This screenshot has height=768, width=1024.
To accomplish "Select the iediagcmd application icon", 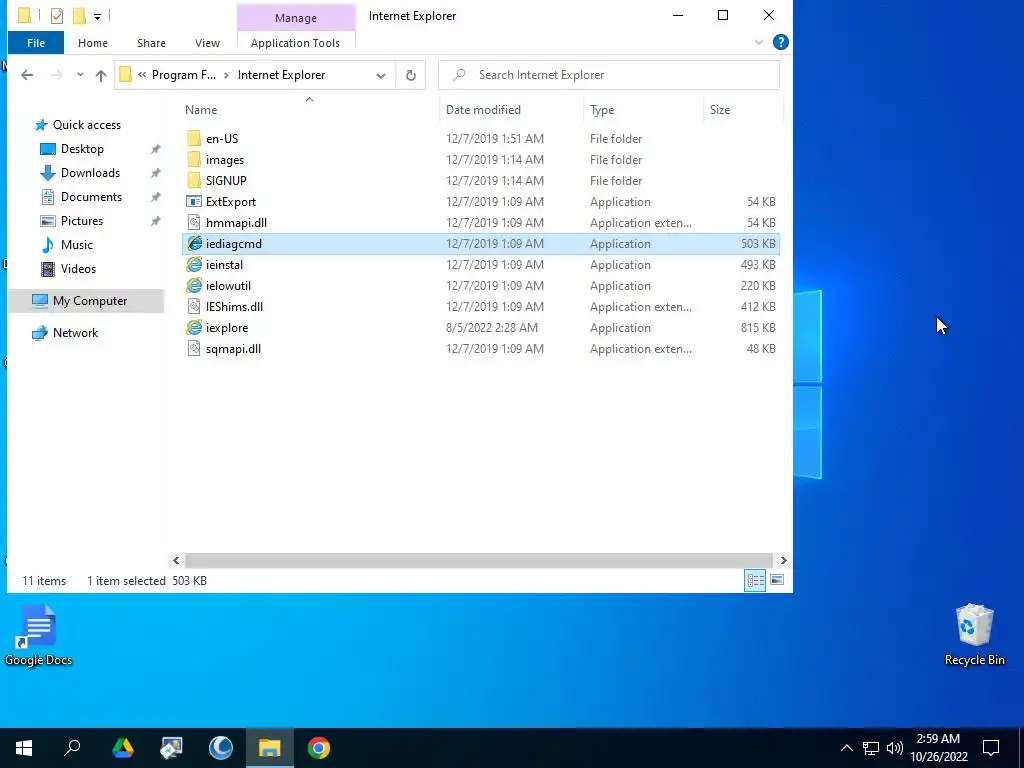I will tap(194, 244).
